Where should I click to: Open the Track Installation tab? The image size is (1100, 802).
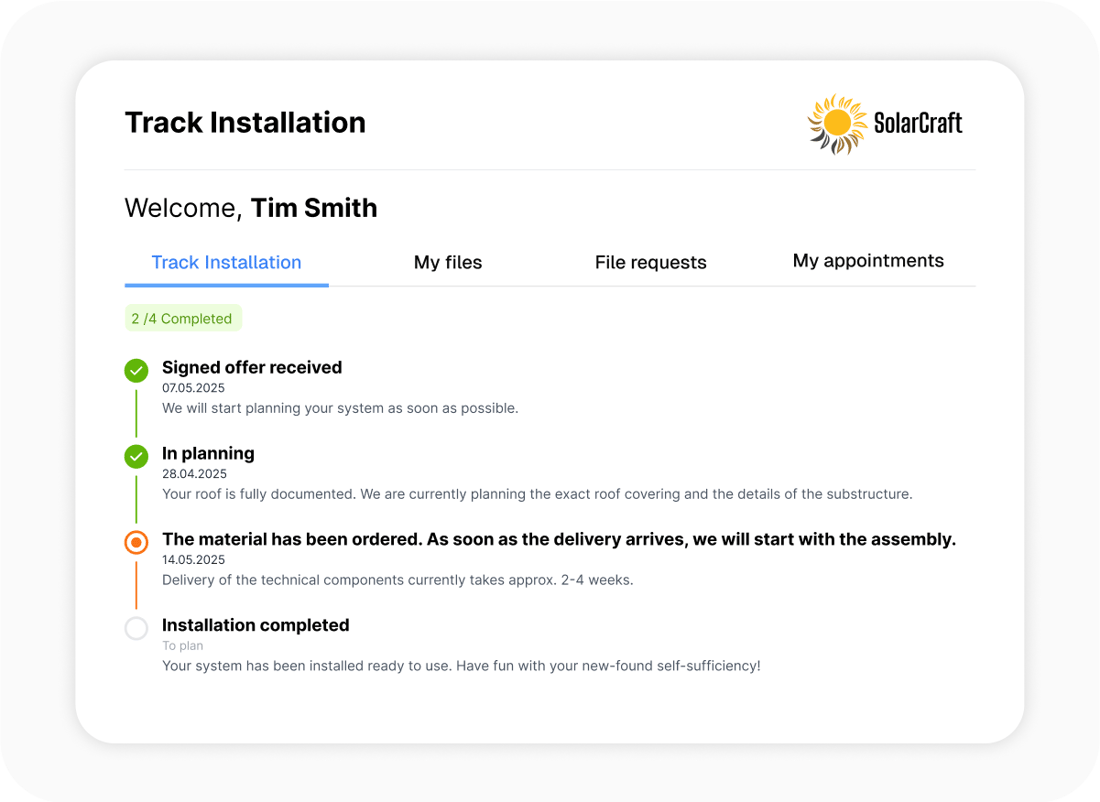(227, 262)
